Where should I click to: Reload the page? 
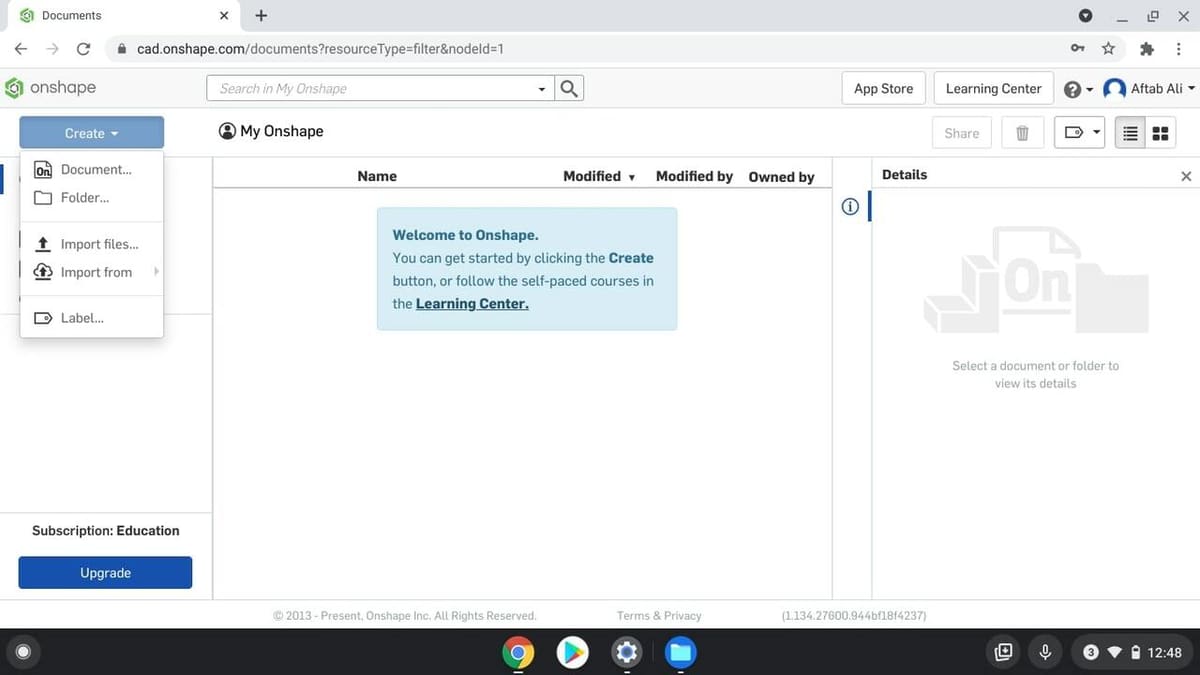click(83, 48)
